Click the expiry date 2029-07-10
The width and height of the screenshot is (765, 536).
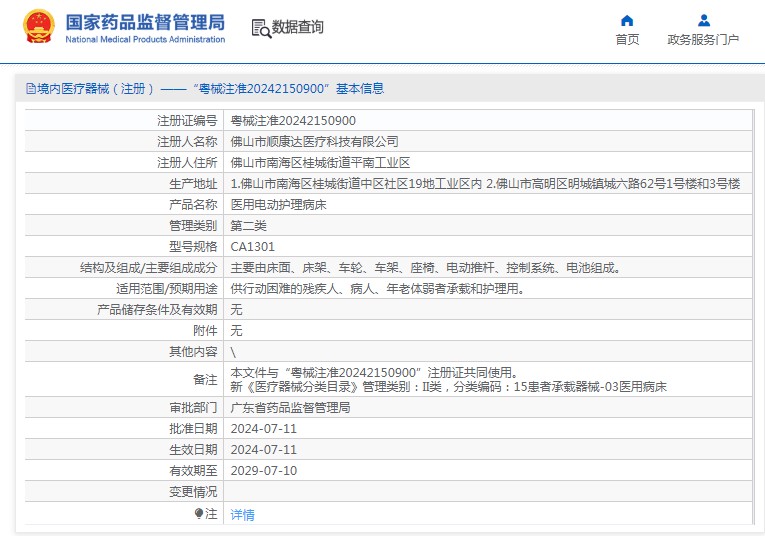(264, 471)
